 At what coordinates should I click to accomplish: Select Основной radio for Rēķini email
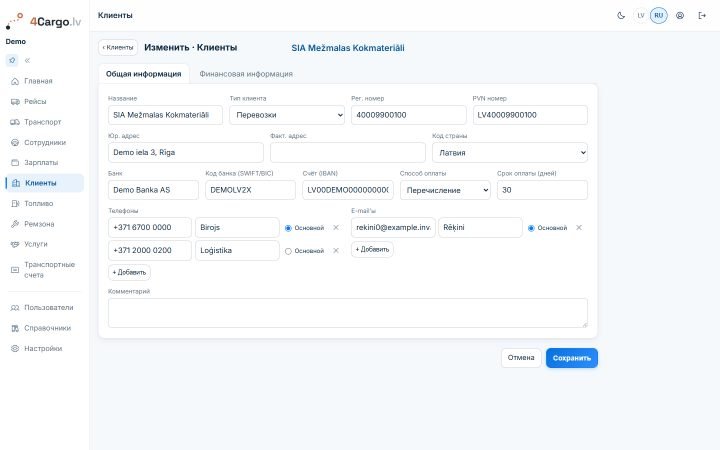(x=531, y=228)
